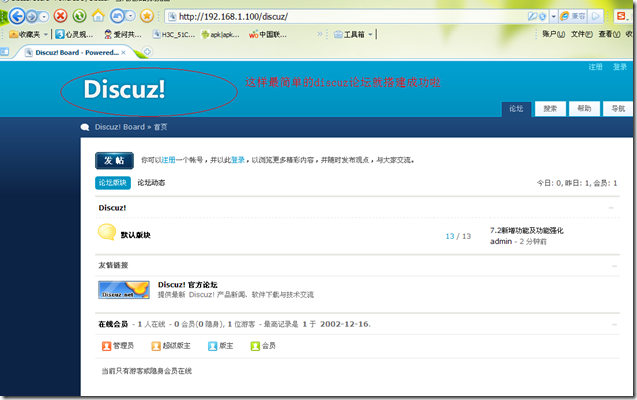Click the go arrow beside compatibility button
This screenshot has height=400, width=637.
596,16
